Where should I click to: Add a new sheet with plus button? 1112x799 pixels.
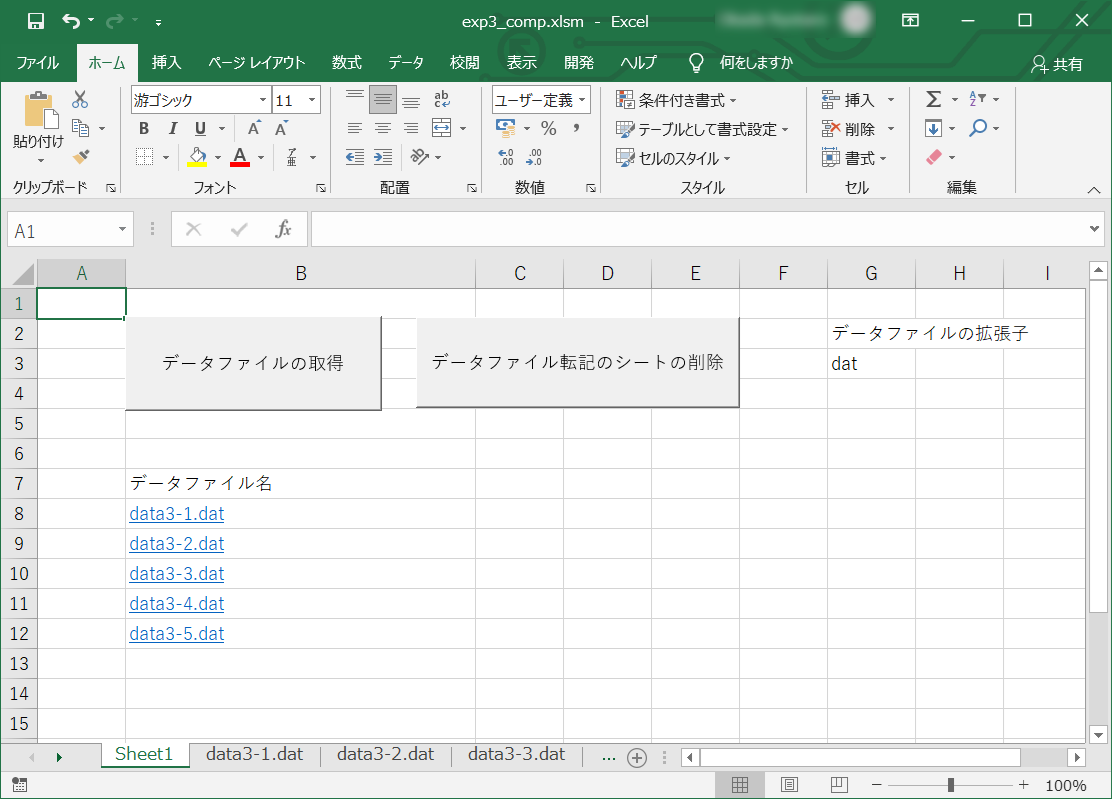(637, 758)
